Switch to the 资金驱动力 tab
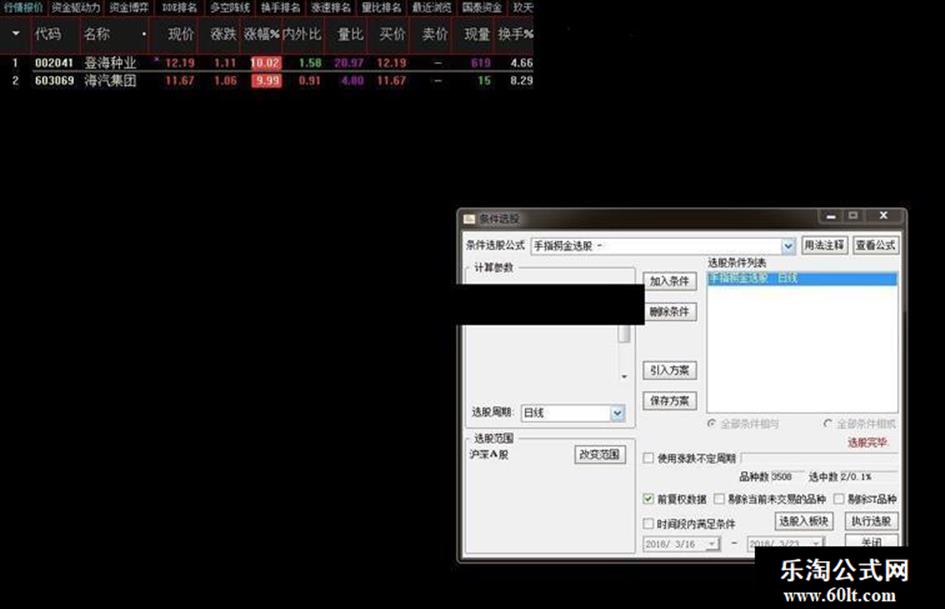The width and height of the screenshot is (945, 609). [75, 7]
